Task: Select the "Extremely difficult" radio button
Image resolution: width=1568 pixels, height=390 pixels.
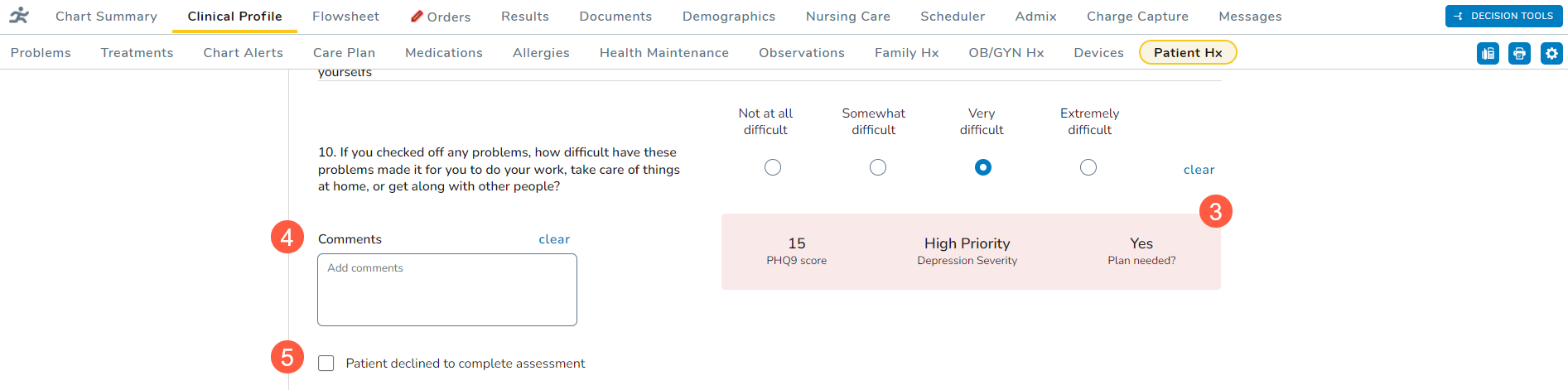Action: click(1088, 167)
